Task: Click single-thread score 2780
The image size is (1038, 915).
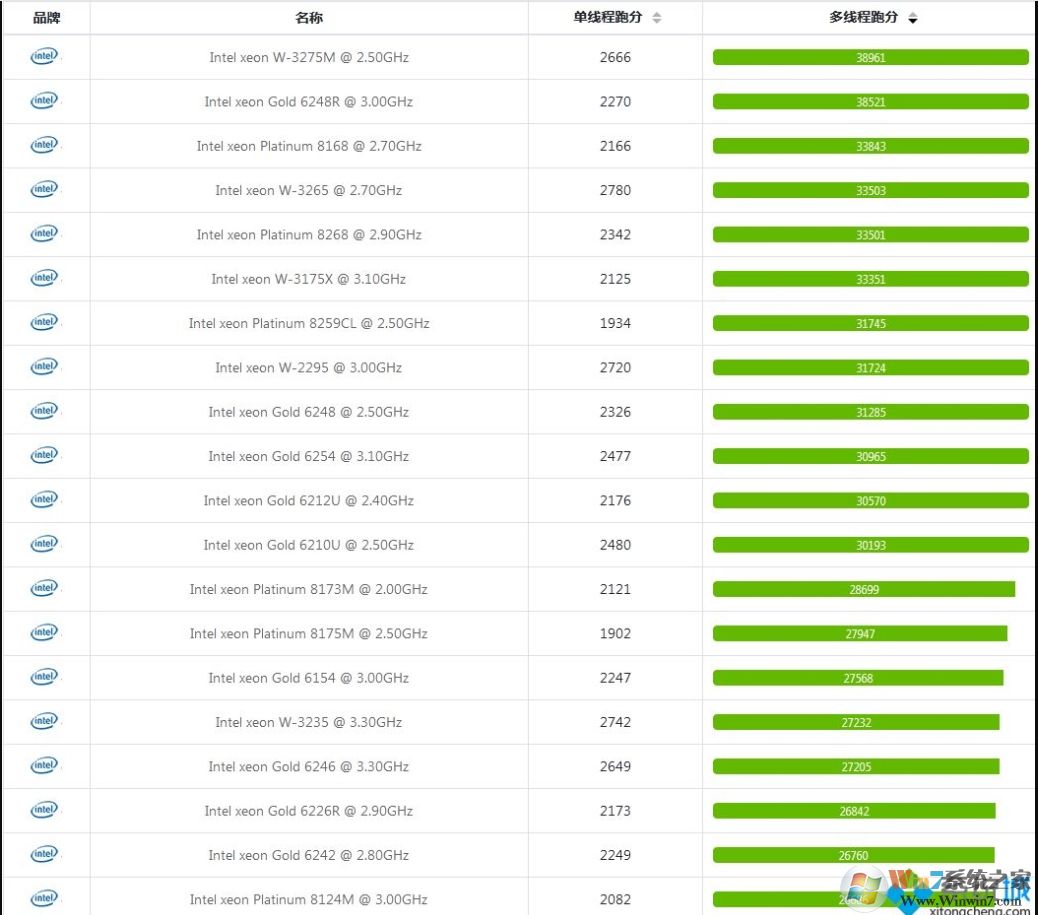Action: (615, 190)
